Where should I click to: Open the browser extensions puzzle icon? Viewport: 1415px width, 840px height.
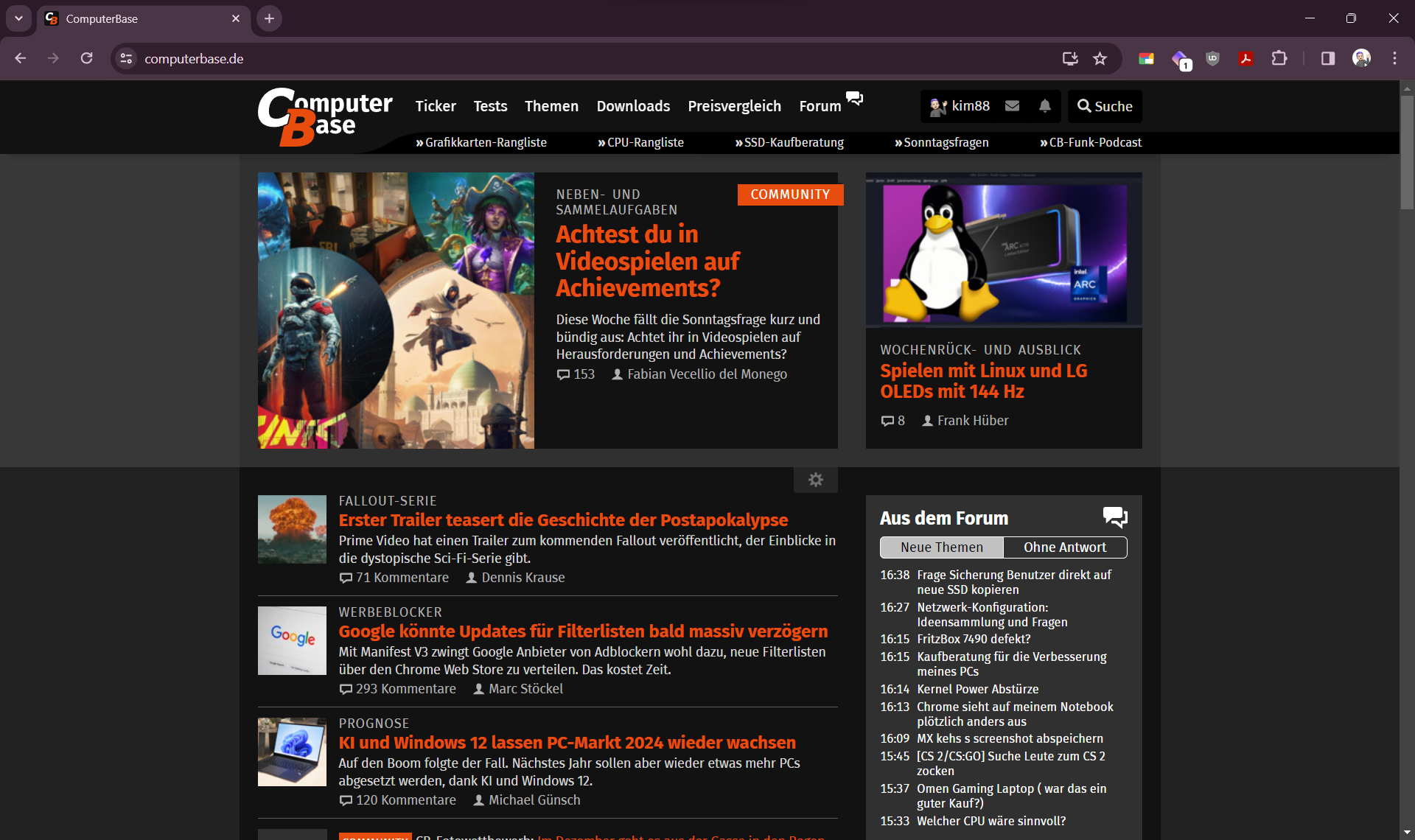(x=1279, y=59)
